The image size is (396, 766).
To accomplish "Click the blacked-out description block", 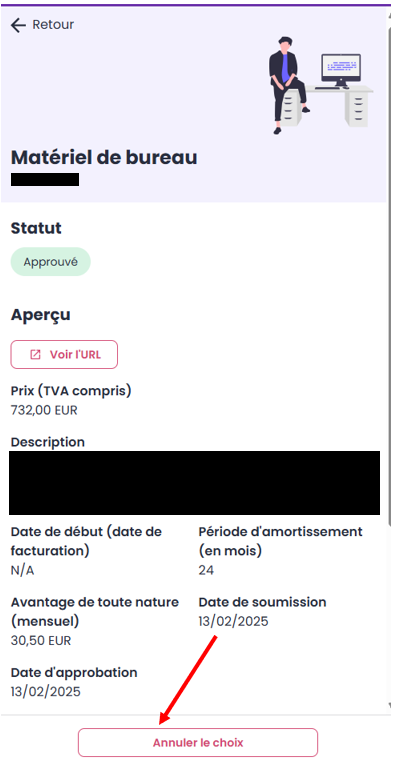I will click(194, 483).
